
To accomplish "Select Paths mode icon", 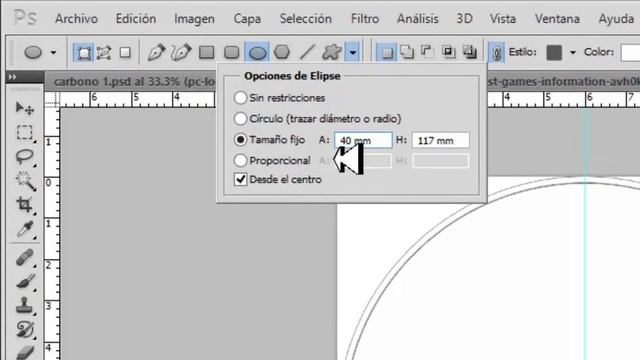I will [x=104, y=53].
